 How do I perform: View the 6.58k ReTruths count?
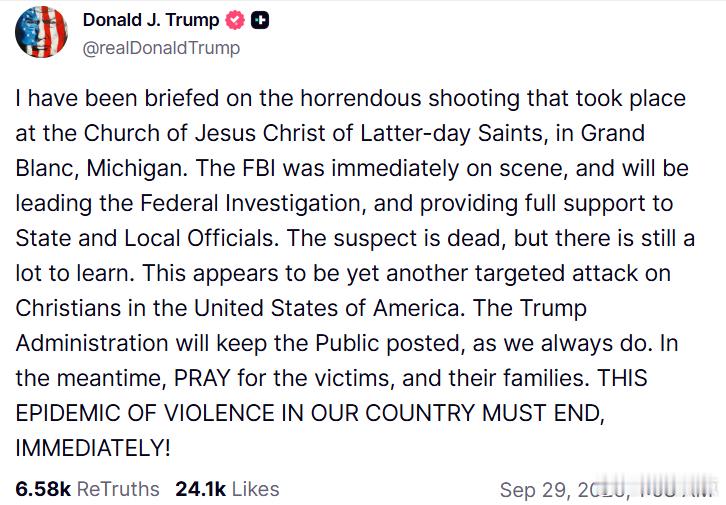tap(43, 489)
